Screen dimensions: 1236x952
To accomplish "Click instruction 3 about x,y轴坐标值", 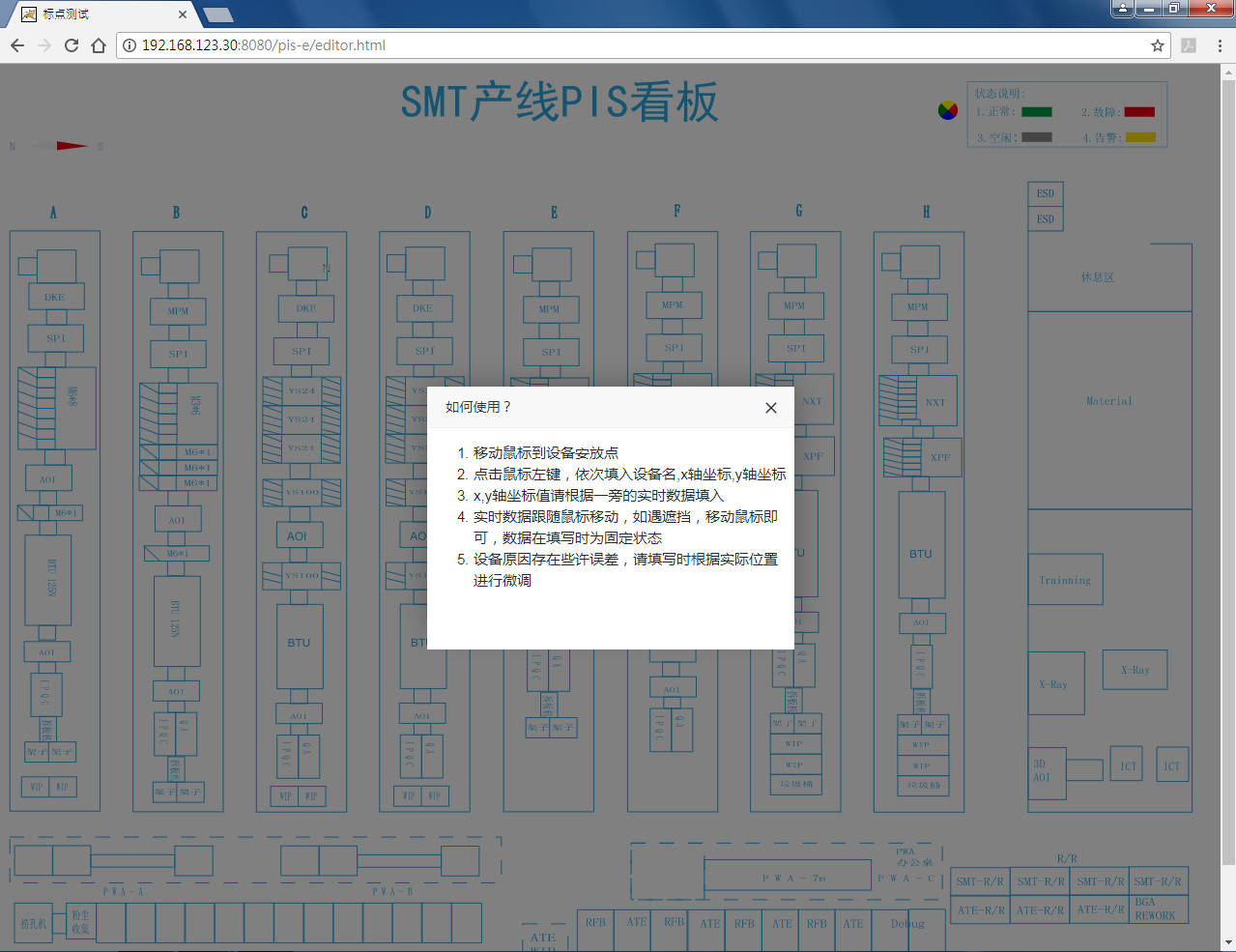I will pyautogui.click(x=598, y=496).
